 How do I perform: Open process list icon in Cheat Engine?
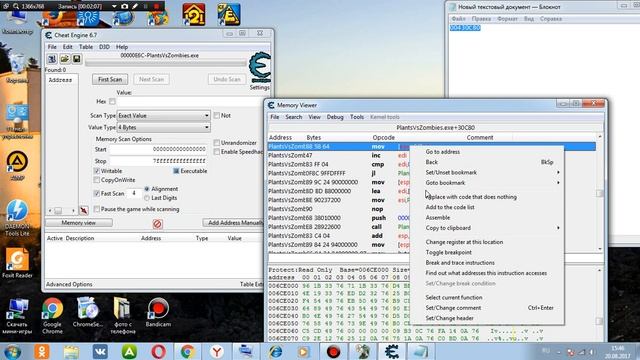click(52, 59)
